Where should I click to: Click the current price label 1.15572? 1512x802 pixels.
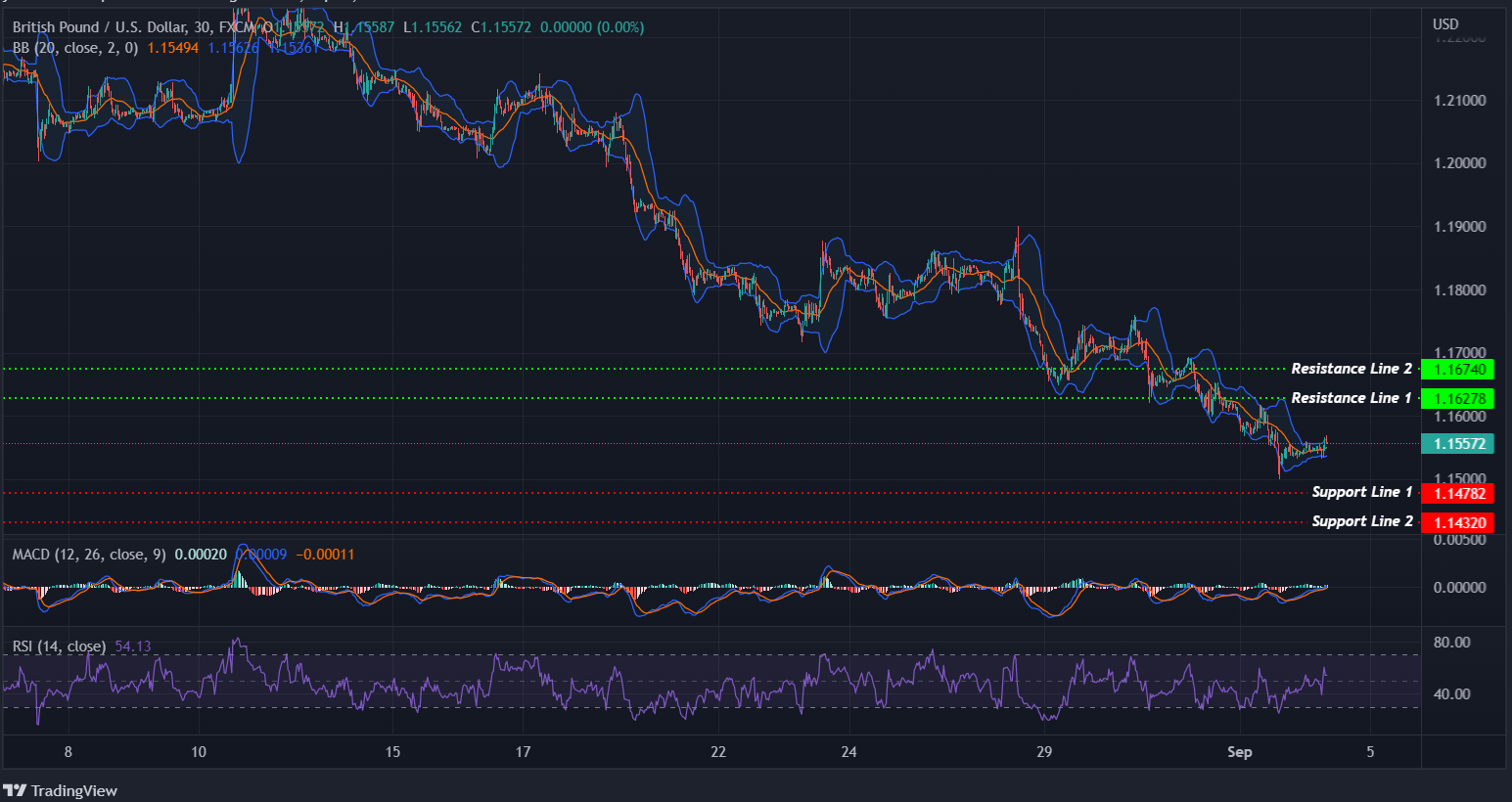click(x=1457, y=443)
